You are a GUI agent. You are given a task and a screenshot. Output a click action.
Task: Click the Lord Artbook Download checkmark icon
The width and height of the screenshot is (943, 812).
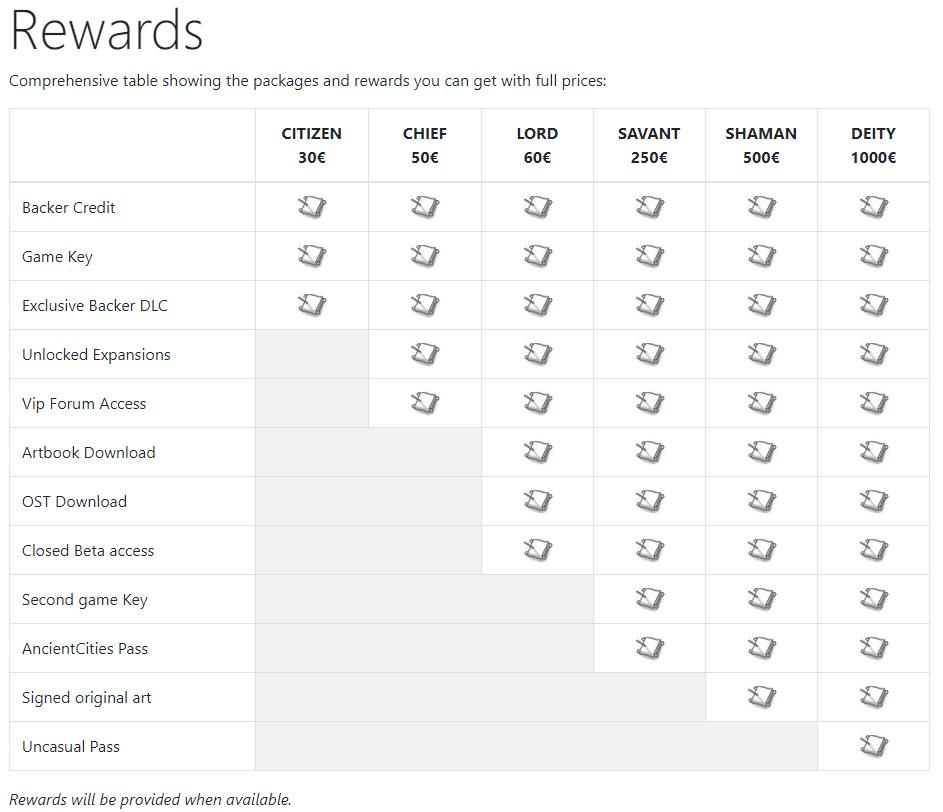538,452
